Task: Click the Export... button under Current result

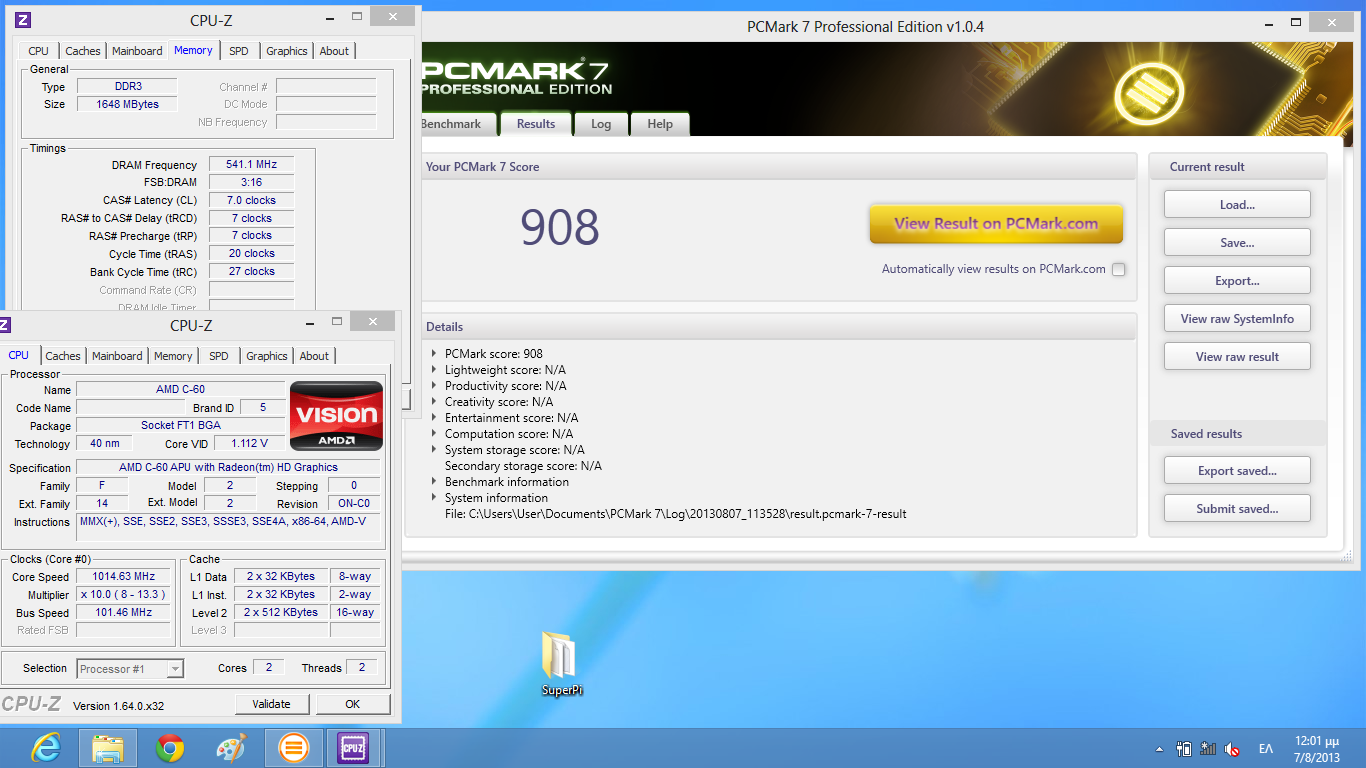Action: (1237, 281)
